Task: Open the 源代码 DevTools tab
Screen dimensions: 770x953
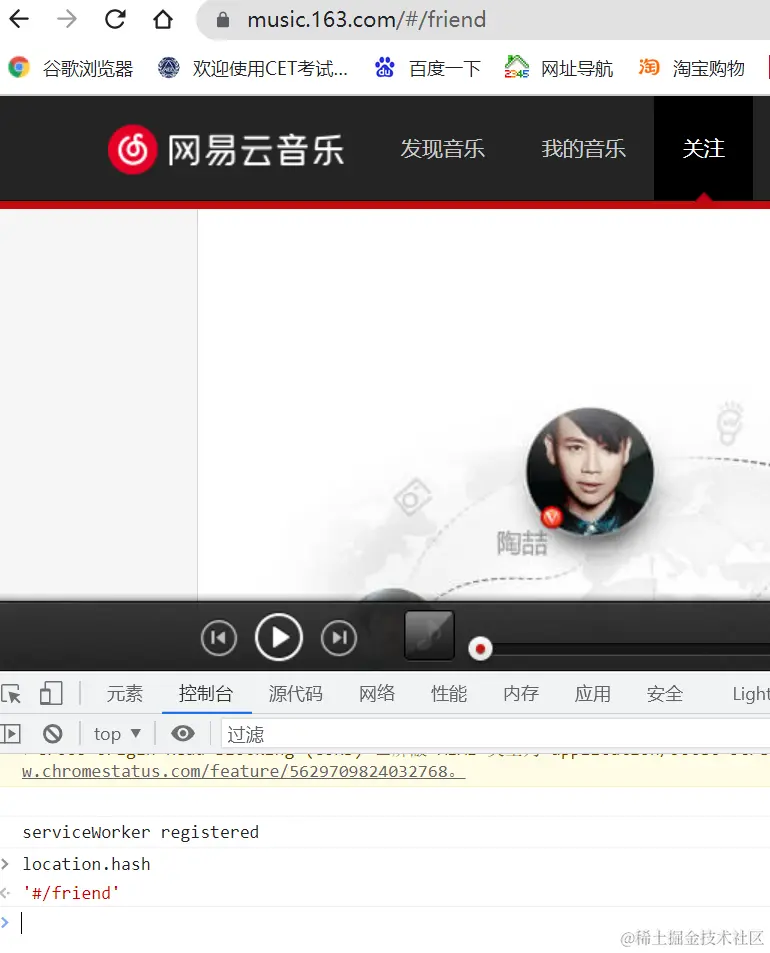Action: coord(296,693)
